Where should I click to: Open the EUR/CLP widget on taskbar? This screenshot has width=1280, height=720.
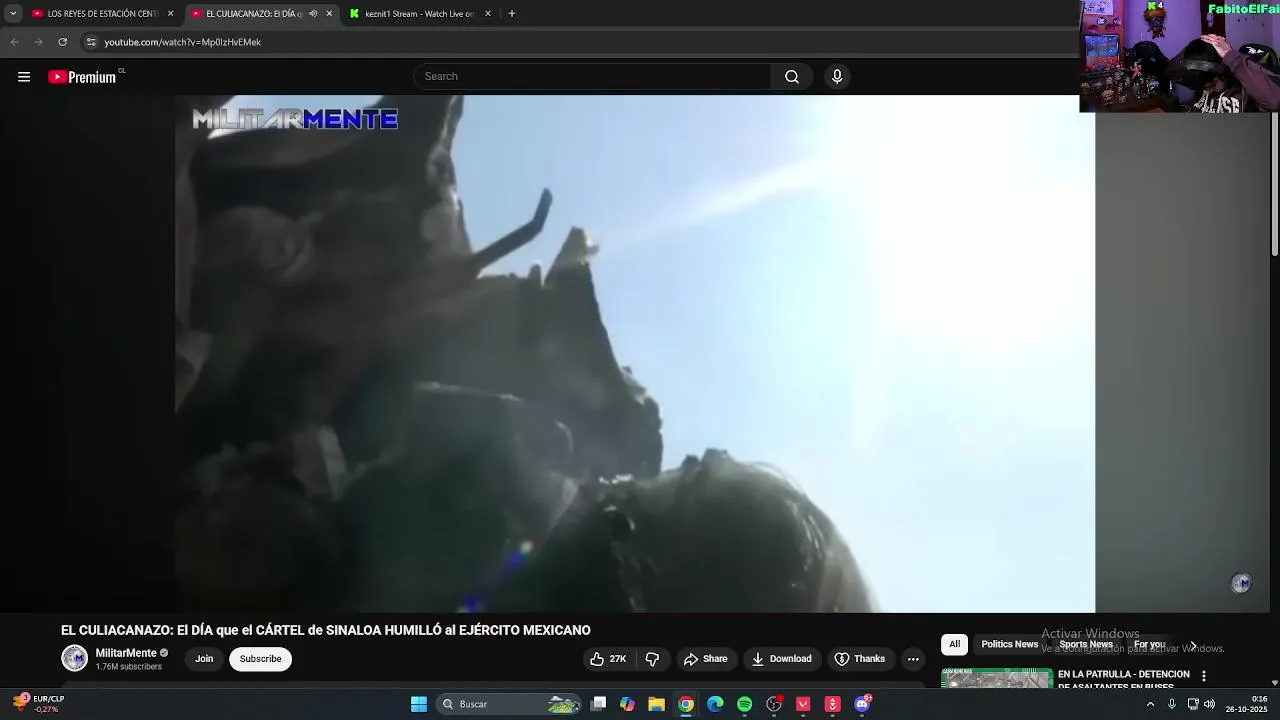click(x=38, y=704)
